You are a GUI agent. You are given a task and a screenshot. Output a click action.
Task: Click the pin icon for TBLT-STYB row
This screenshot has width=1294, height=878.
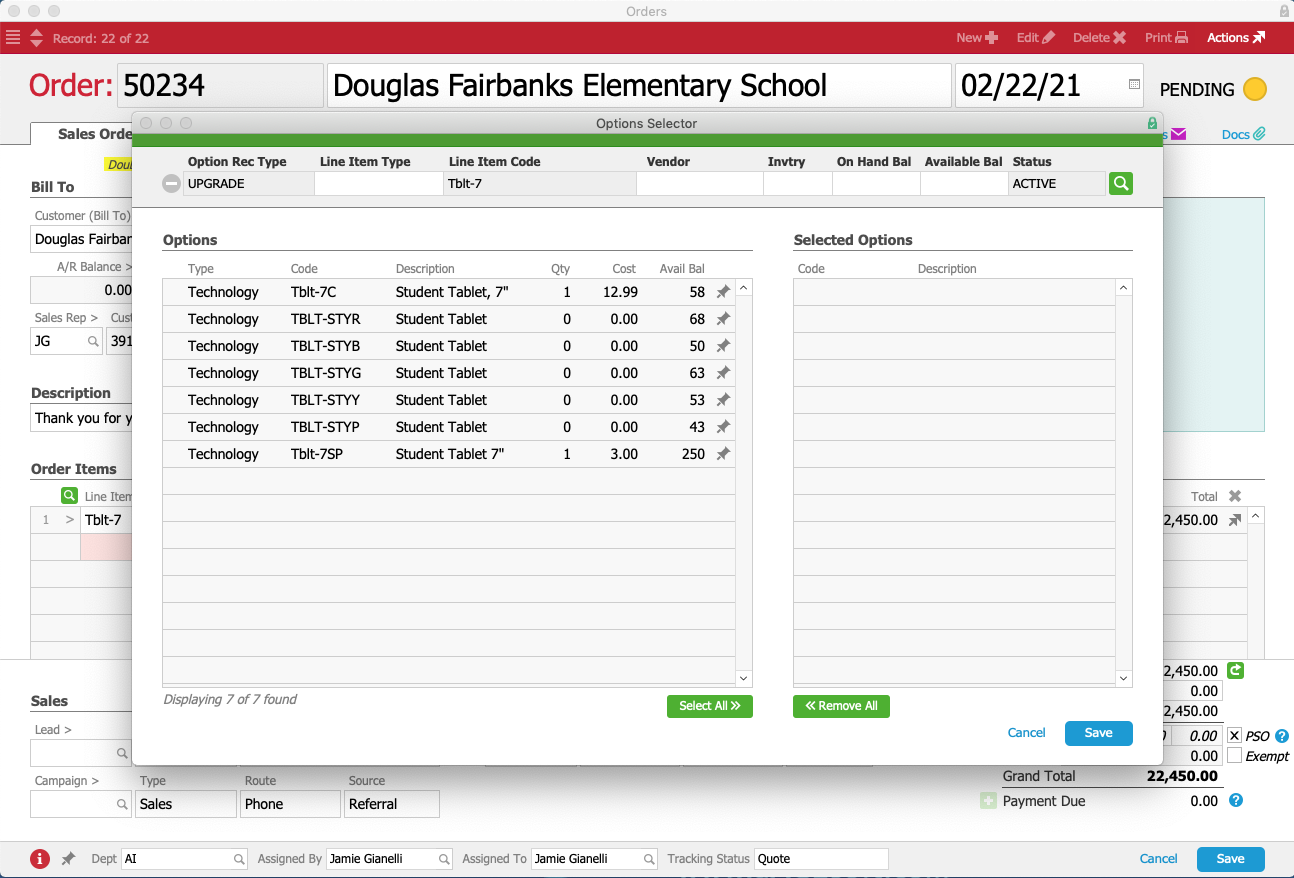pos(723,346)
